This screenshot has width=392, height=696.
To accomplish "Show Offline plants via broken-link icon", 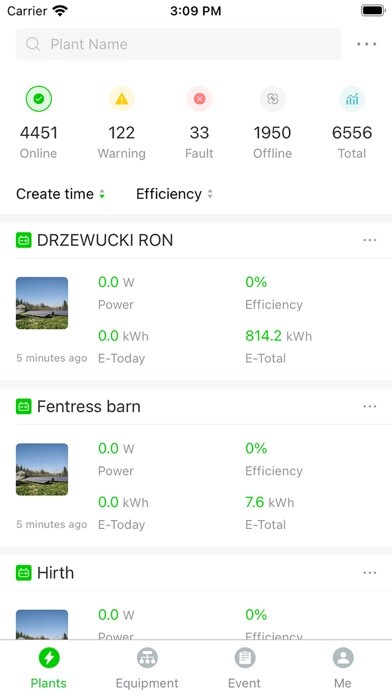I will tap(272, 99).
